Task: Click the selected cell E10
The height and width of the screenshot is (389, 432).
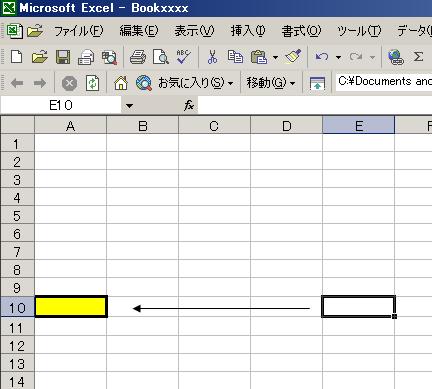Action: click(x=358, y=306)
